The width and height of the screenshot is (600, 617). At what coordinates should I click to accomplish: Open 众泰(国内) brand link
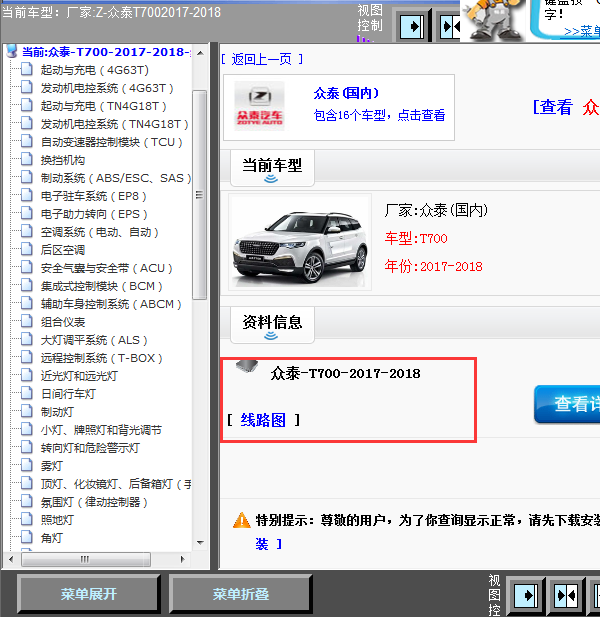[346, 93]
